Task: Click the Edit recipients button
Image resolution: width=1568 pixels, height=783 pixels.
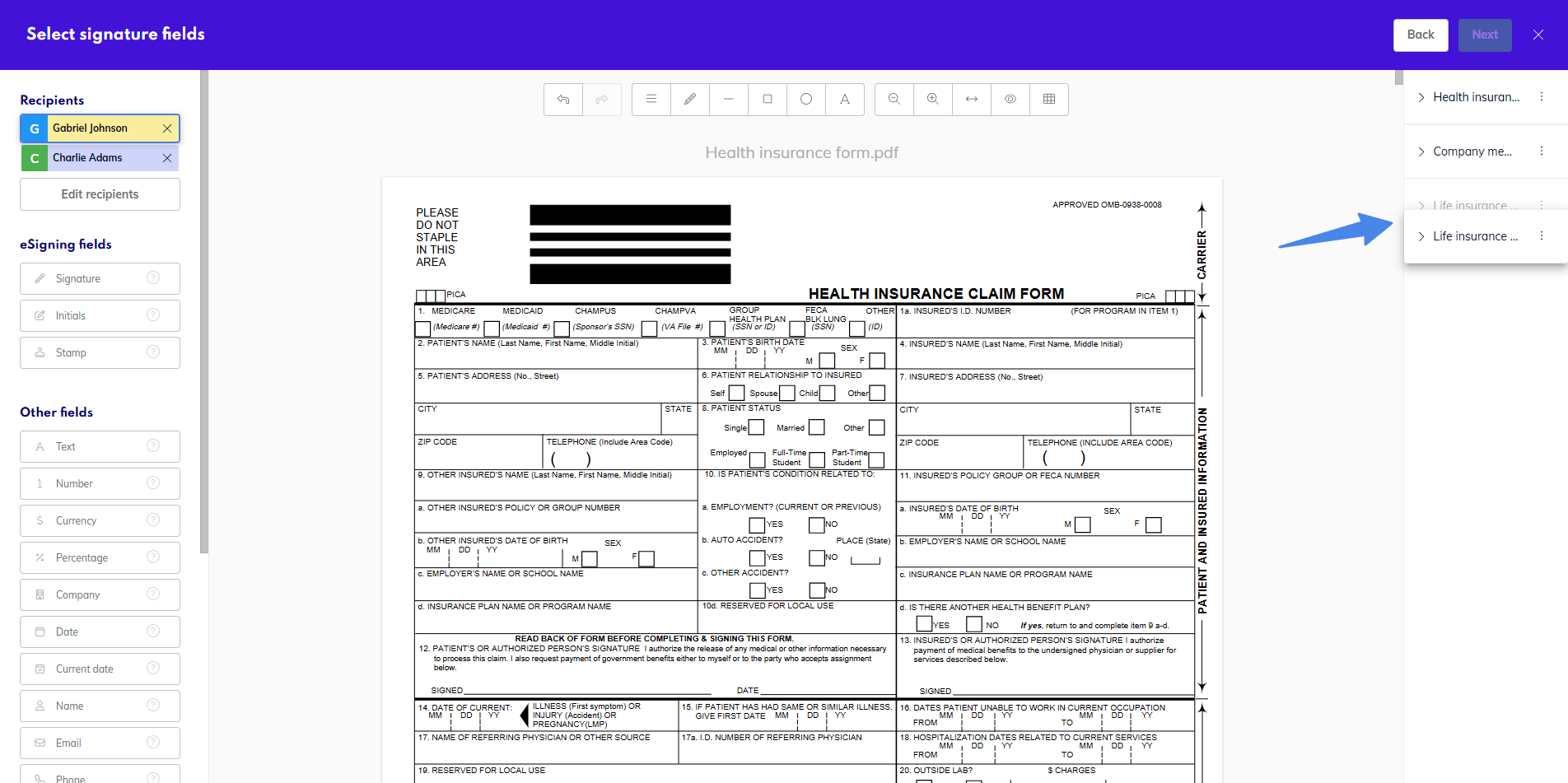Action: (100, 194)
